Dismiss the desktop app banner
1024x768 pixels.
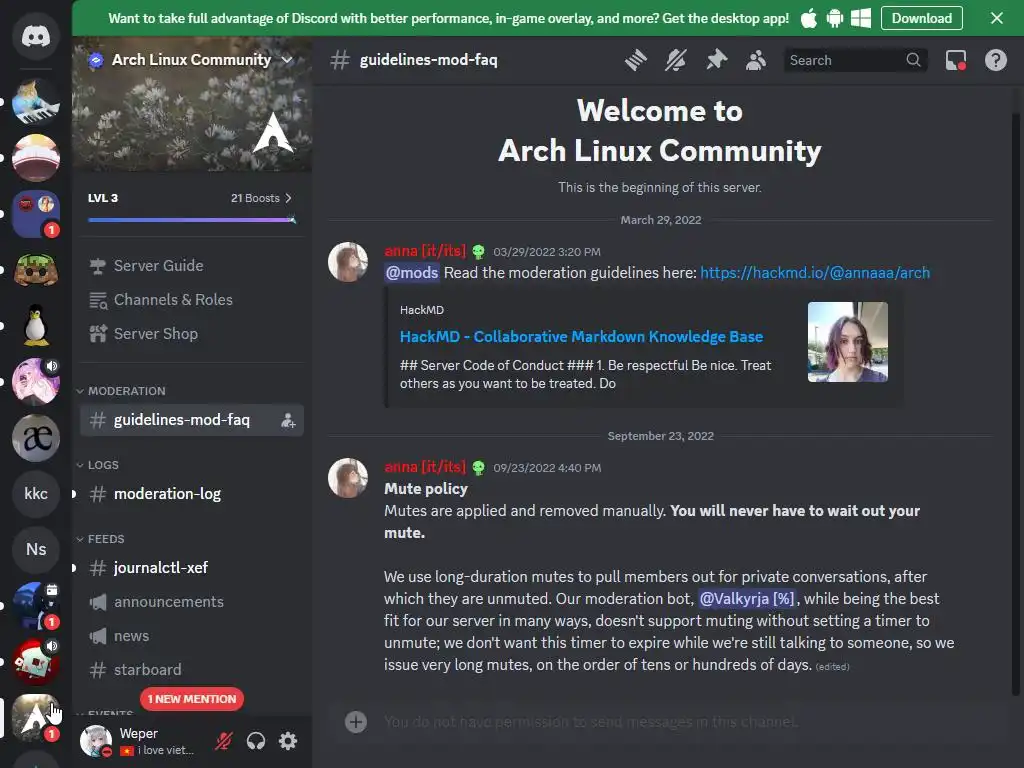pyautogui.click(x=997, y=18)
